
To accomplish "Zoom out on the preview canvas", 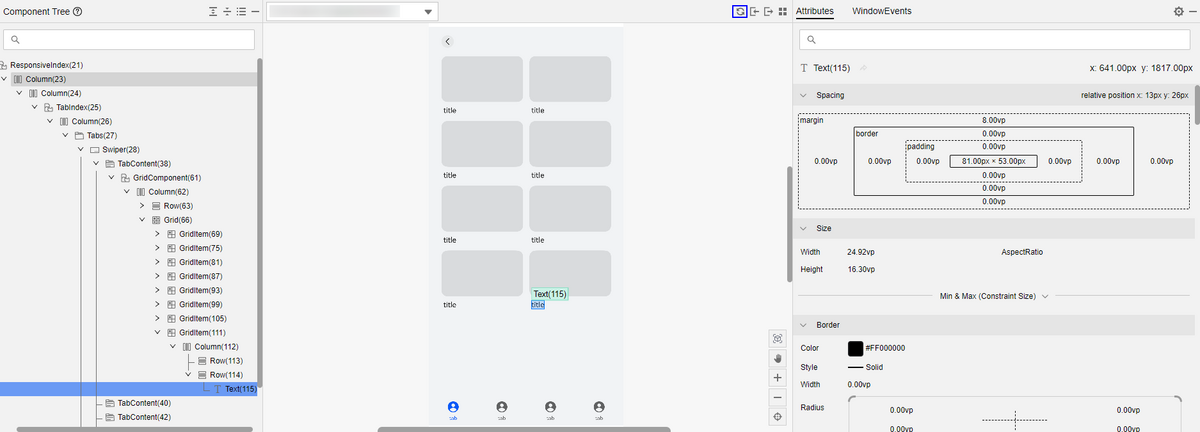I will [x=777, y=397].
